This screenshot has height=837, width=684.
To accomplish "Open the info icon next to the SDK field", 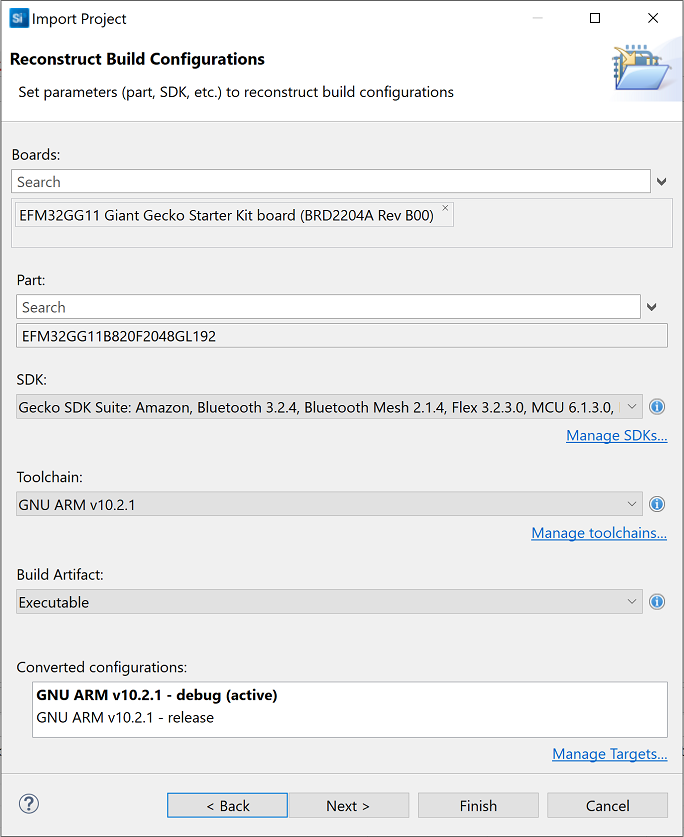I will click(657, 407).
